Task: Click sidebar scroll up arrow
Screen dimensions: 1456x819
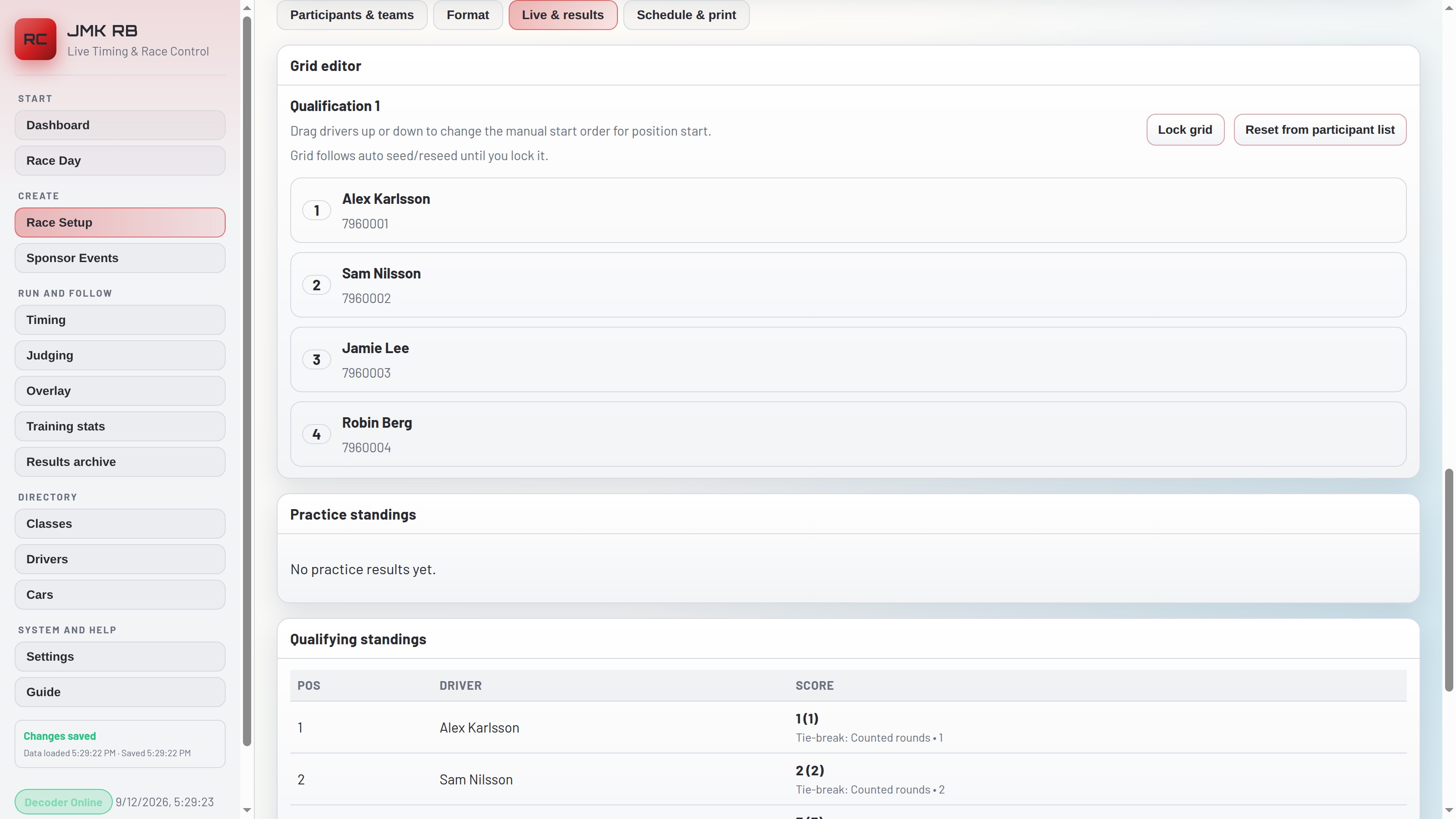Action: [247, 8]
